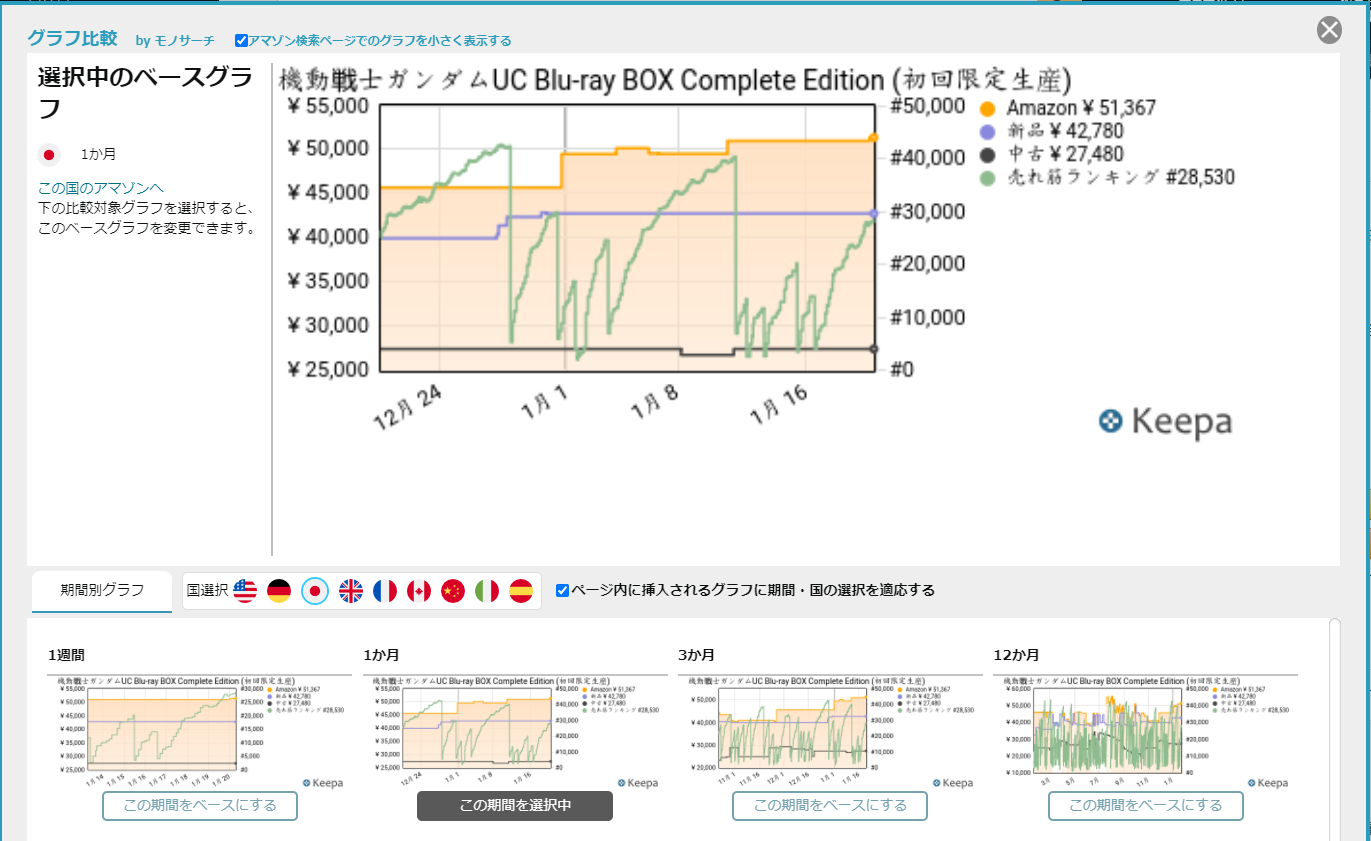The image size is (1371, 841).
Task: Click the 新品 ¥ 42,780 legend text
Action: point(1065,131)
